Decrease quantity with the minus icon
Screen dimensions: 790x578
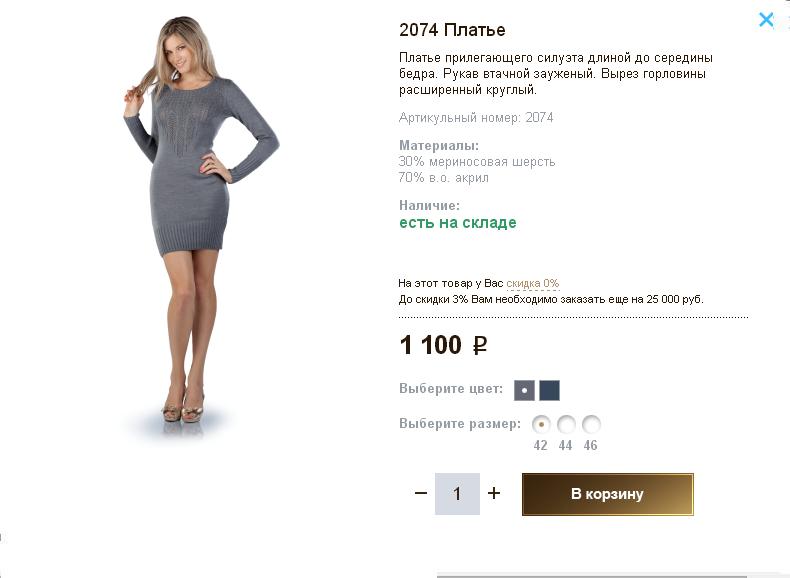pyautogui.click(x=420, y=494)
